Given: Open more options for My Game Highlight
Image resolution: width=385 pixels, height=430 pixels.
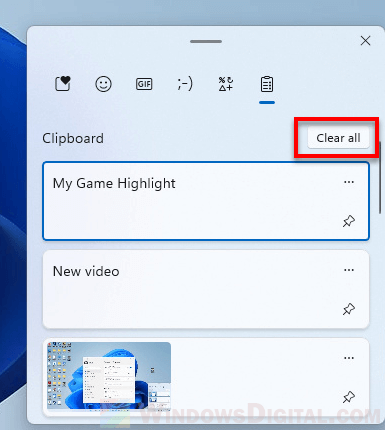Looking at the screenshot, I should click(349, 182).
